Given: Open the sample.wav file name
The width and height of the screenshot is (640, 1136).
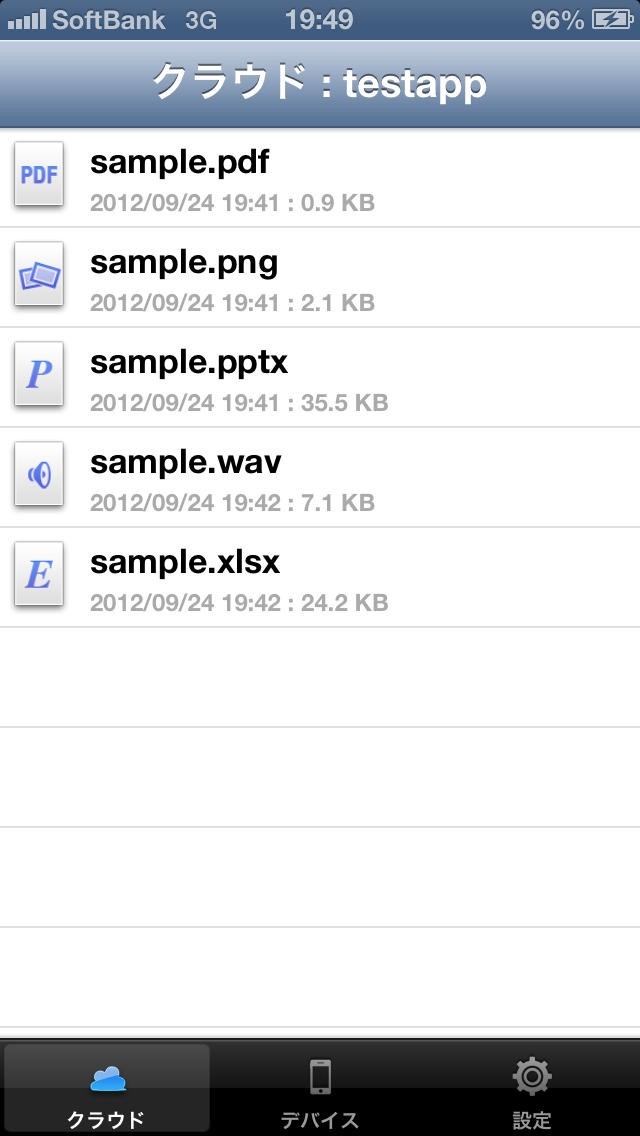Looking at the screenshot, I should (x=186, y=462).
